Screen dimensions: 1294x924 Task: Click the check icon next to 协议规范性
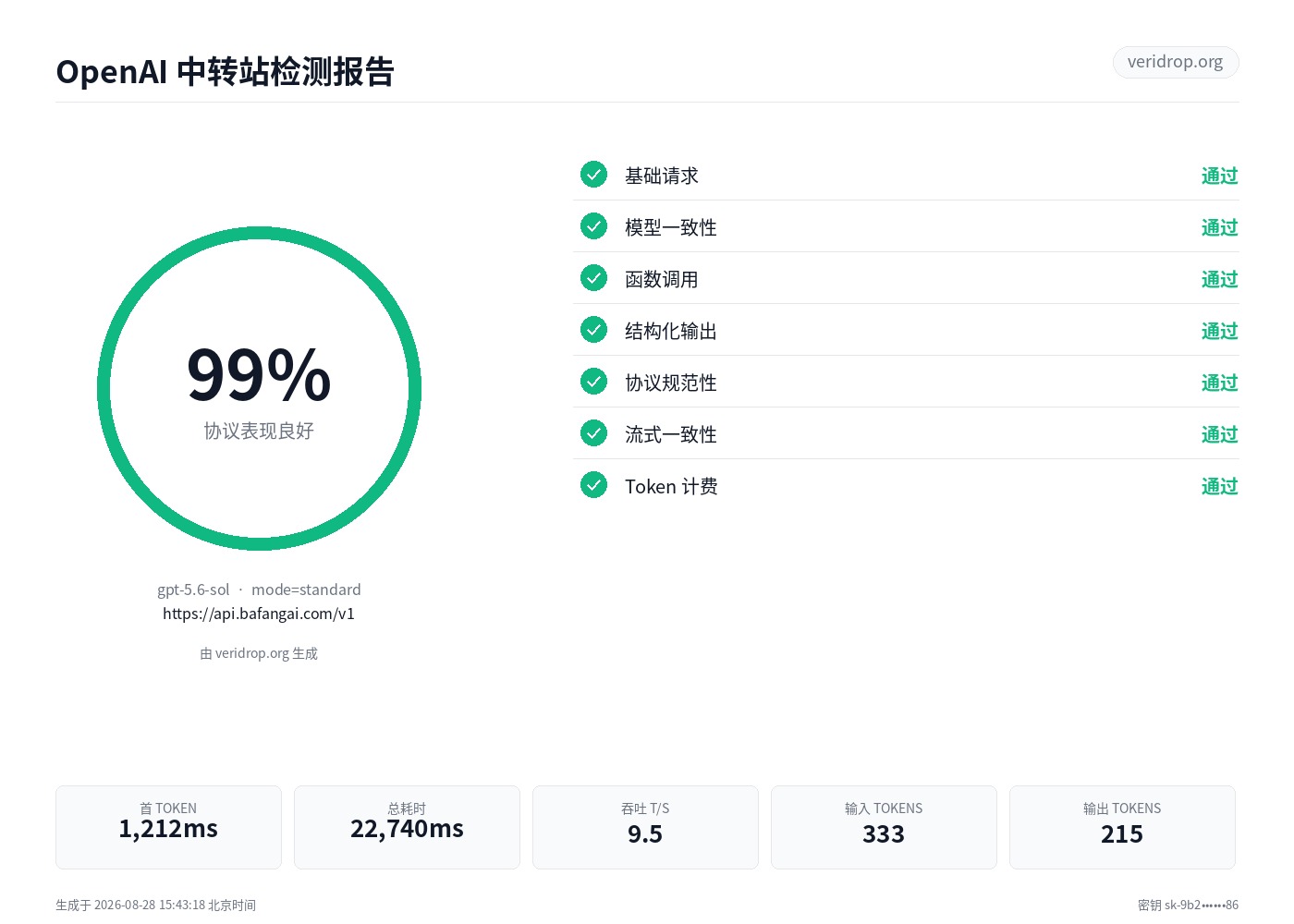[593, 381]
